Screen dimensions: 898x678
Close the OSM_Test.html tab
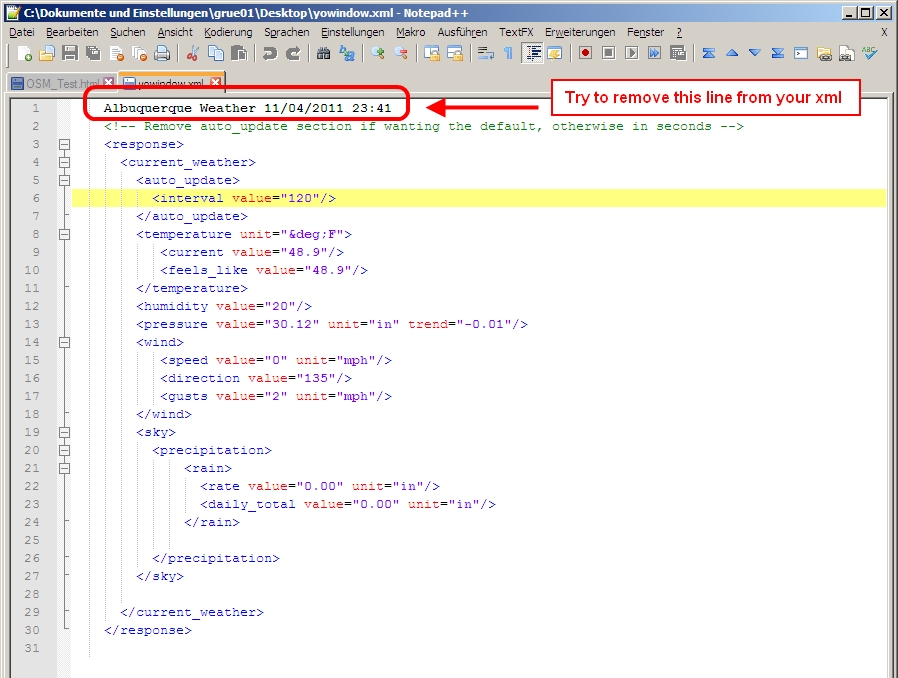tap(108, 83)
